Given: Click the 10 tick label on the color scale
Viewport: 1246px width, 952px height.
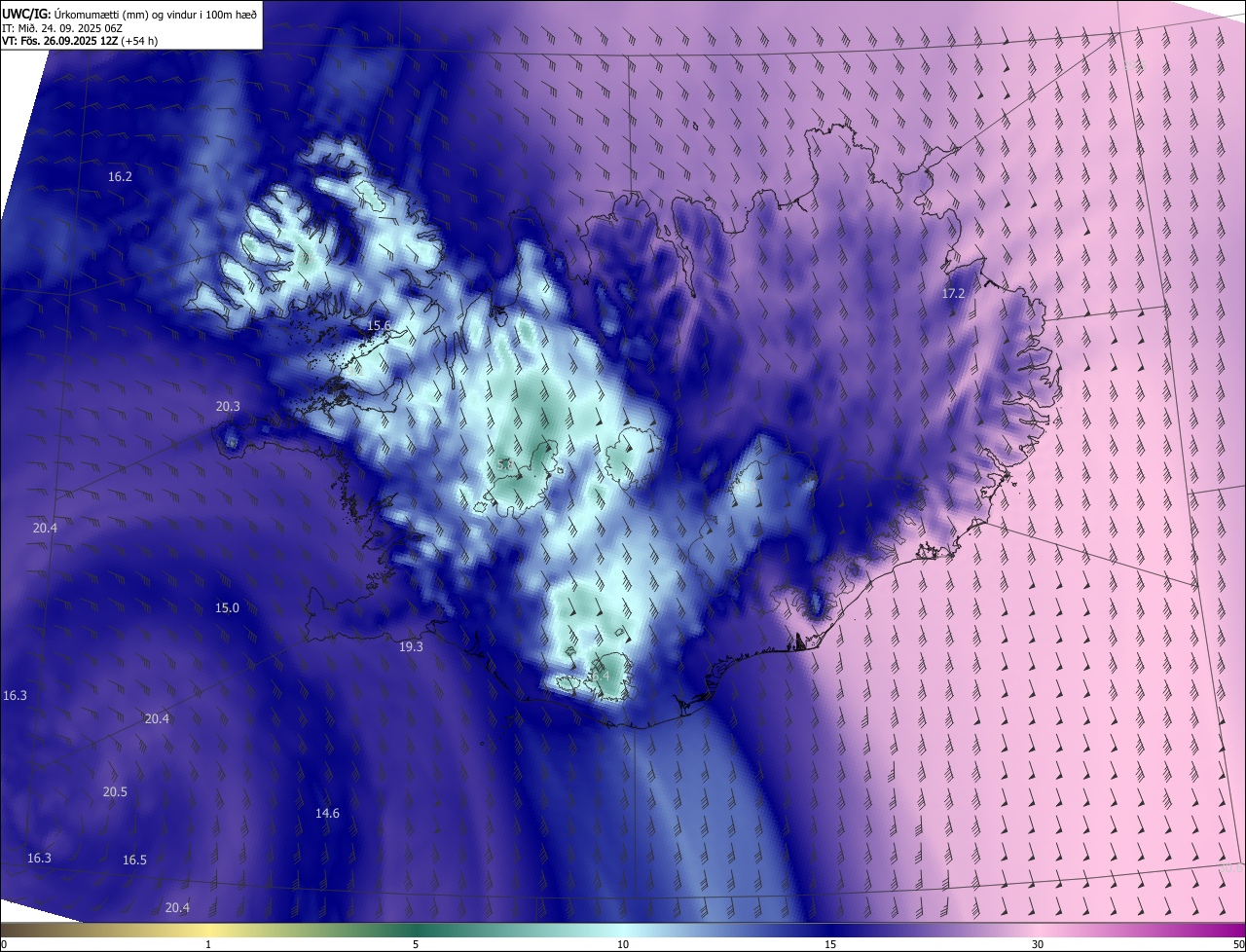Looking at the screenshot, I should tap(623, 944).
